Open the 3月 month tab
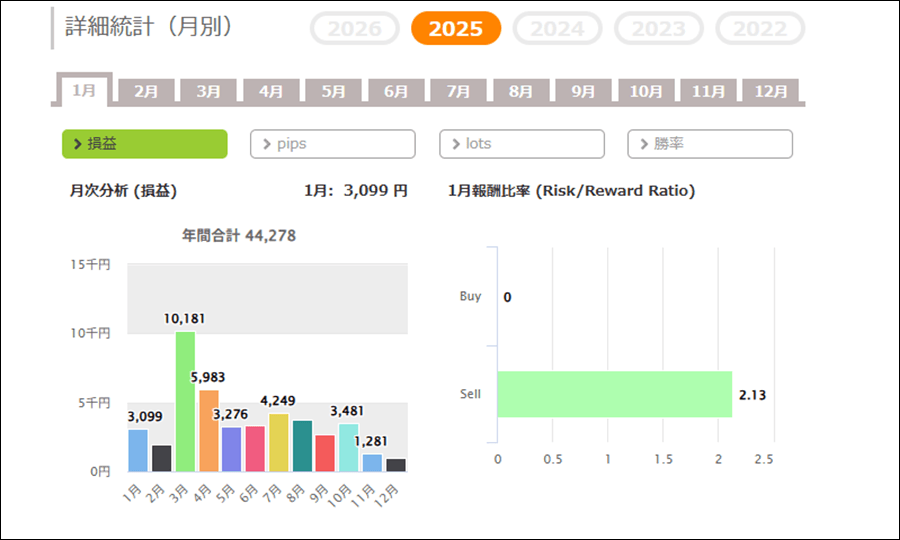This screenshot has height=540, width=900. pos(208,91)
